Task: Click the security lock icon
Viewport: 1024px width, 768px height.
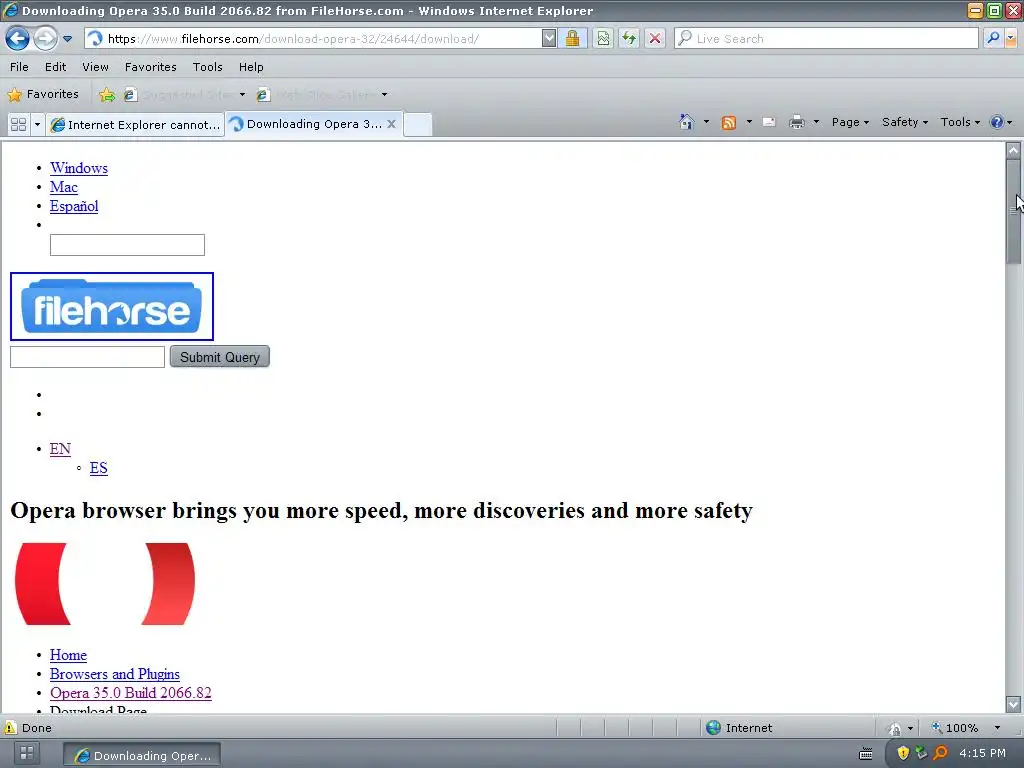Action: (x=572, y=39)
